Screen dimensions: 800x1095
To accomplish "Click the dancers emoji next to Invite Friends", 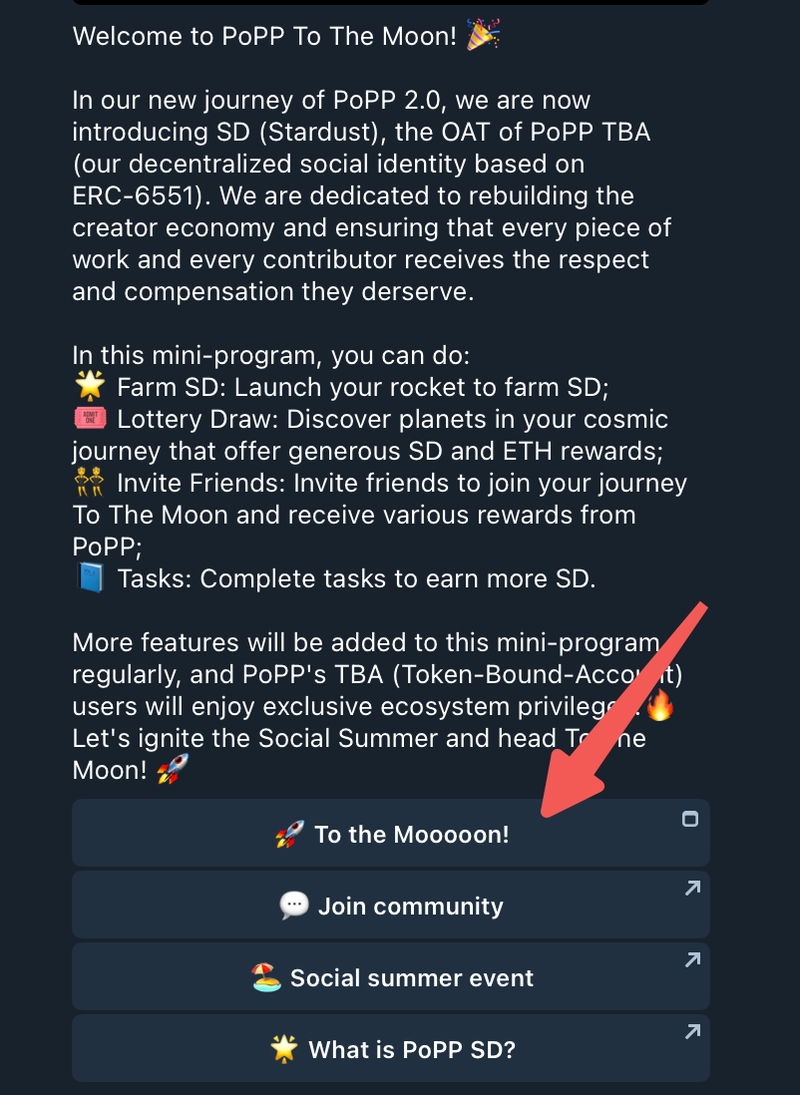I will pyautogui.click(x=88, y=482).
